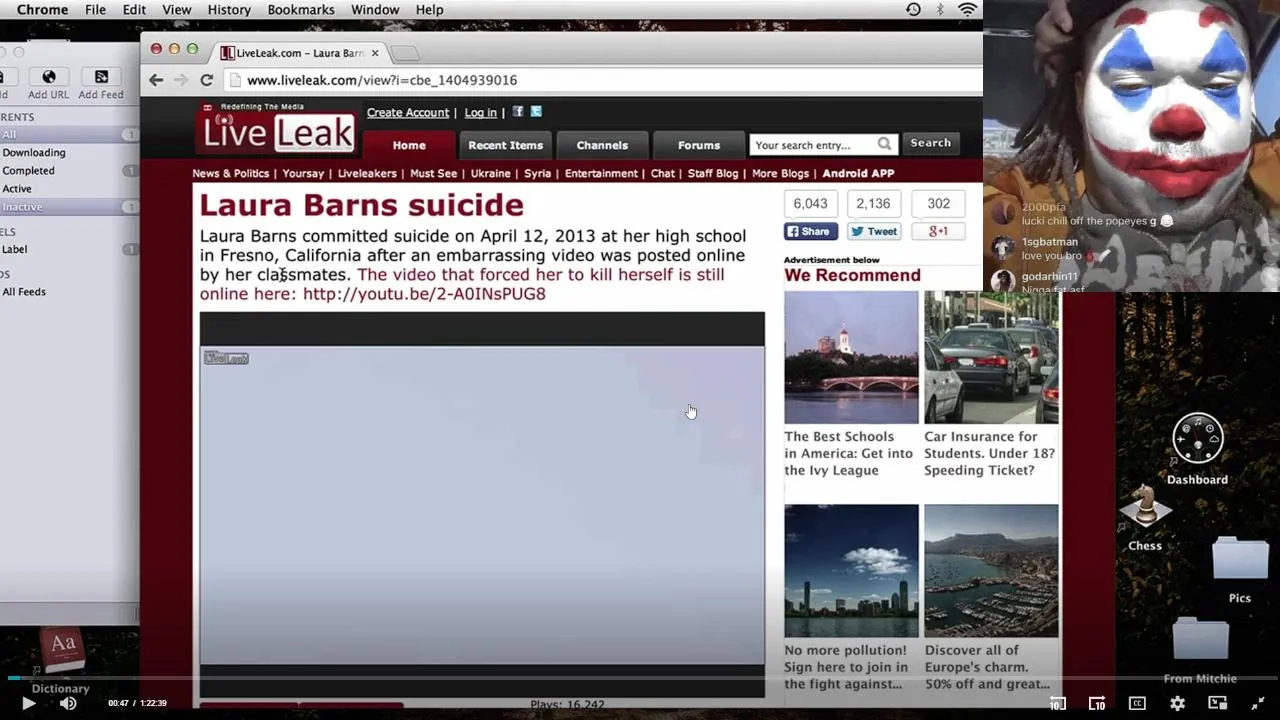Toggle closed captions in the player
The width and height of the screenshot is (1280, 720).
pyautogui.click(x=1137, y=703)
